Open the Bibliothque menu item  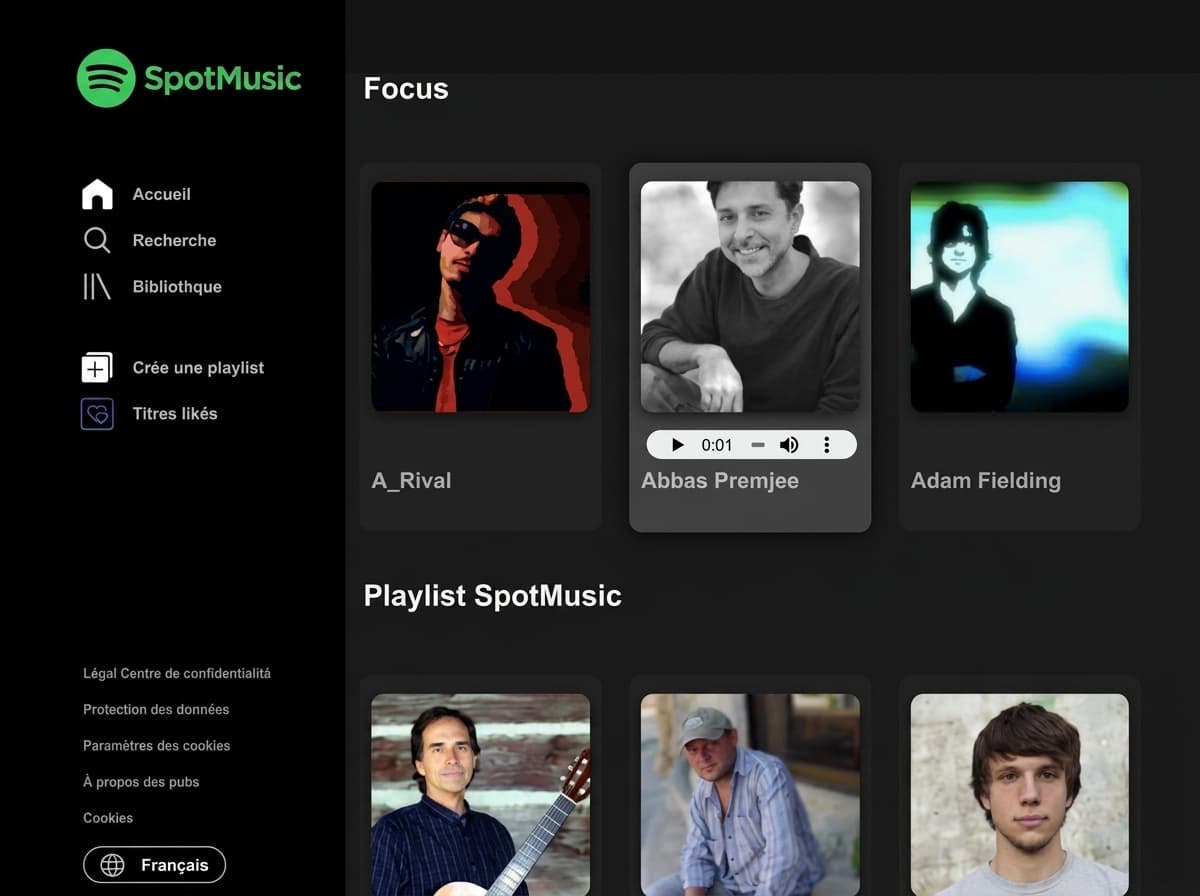(x=177, y=287)
